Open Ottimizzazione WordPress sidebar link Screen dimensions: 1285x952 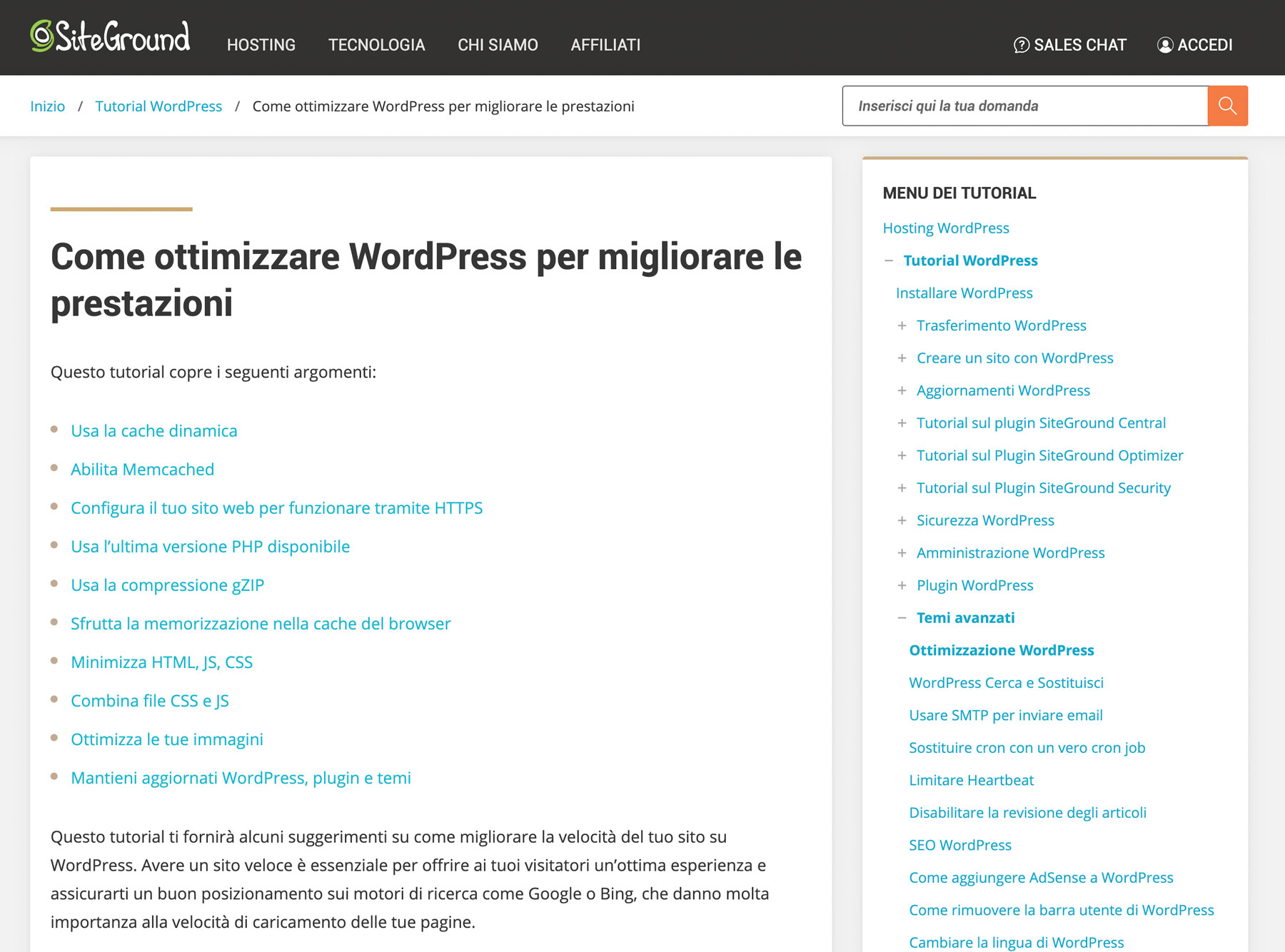pos(1001,650)
